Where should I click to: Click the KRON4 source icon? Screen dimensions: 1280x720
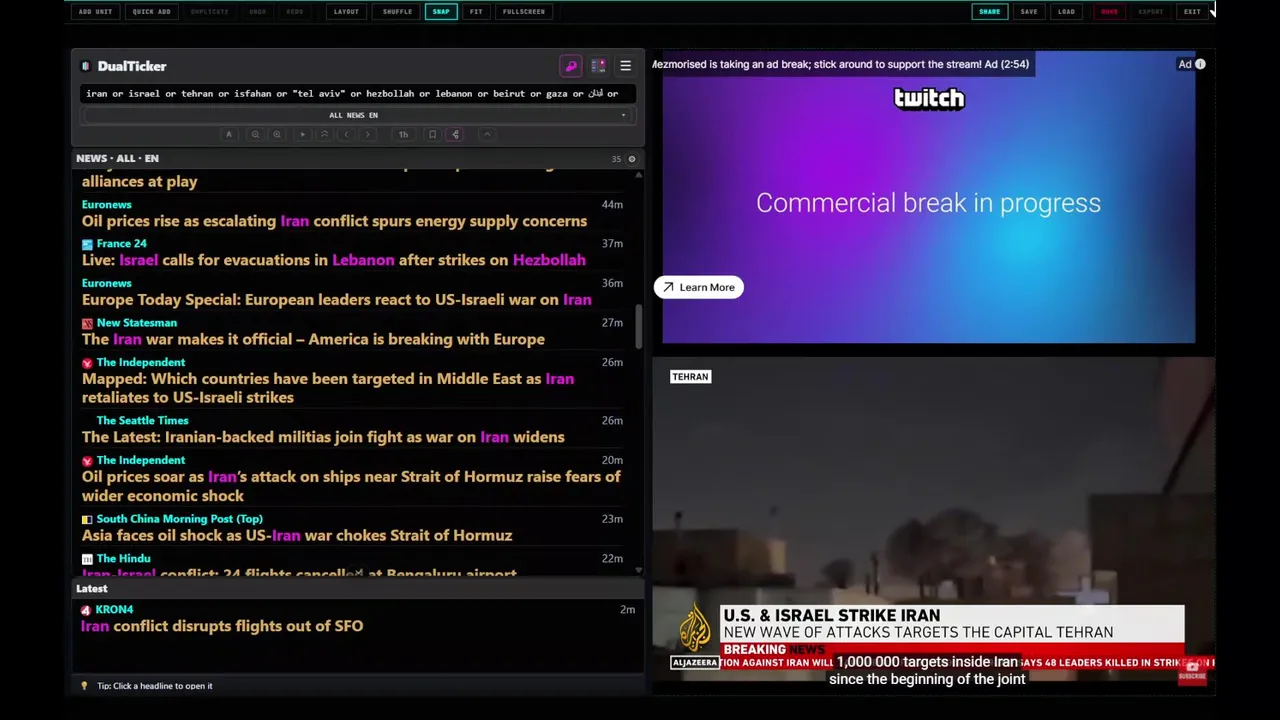86,610
